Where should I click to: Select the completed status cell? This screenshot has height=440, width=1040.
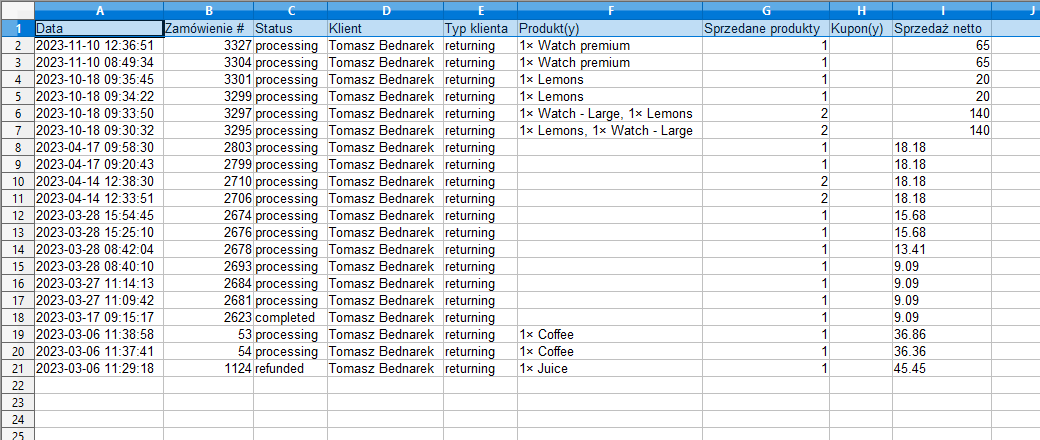[x=291, y=317]
